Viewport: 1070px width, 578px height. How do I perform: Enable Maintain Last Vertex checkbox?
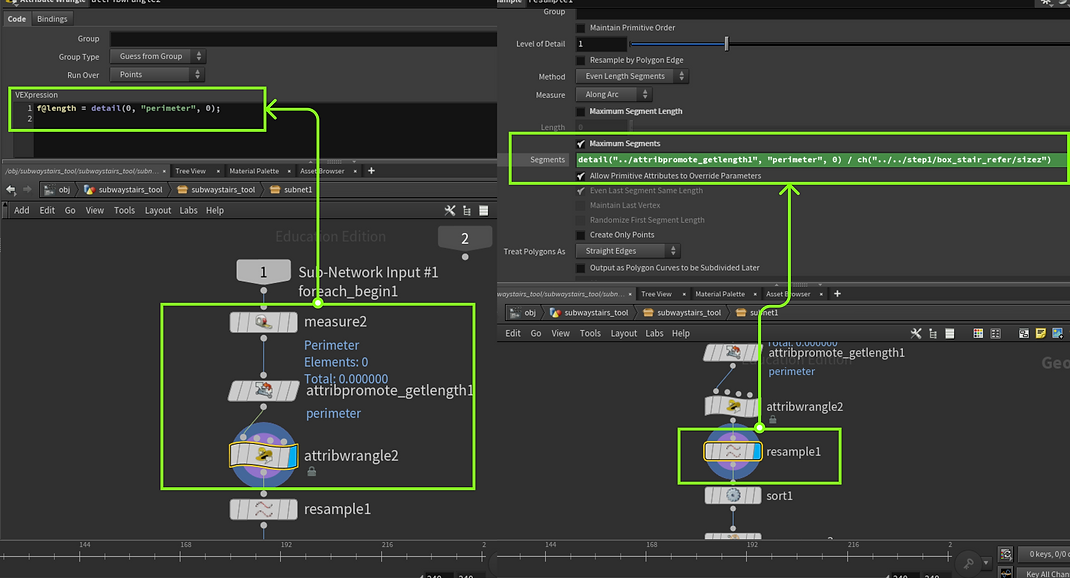(x=581, y=205)
